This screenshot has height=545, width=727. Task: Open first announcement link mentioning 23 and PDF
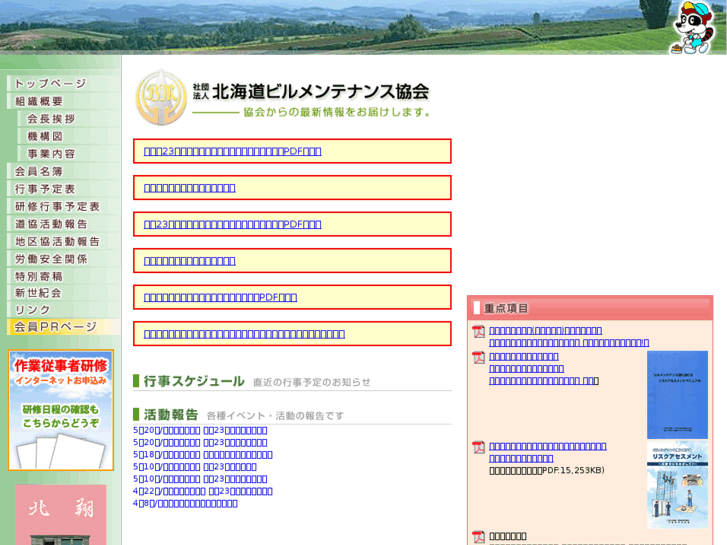tap(232, 151)
